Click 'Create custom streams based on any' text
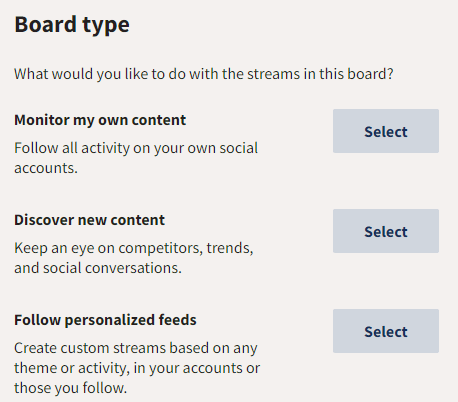Viewport: 458px width, 402px height. 136,348
